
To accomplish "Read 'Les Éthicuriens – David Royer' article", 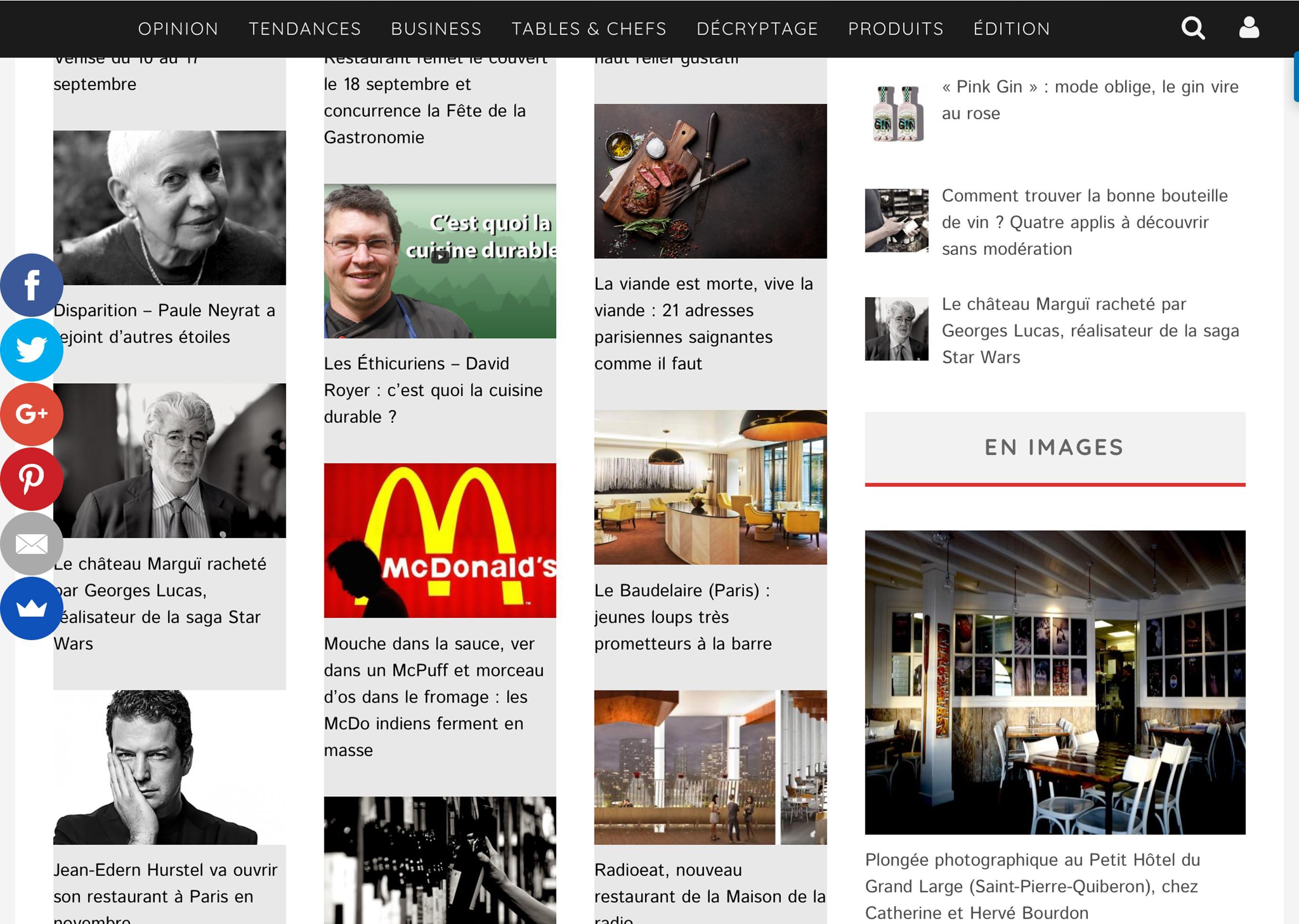I will (433, 390).
